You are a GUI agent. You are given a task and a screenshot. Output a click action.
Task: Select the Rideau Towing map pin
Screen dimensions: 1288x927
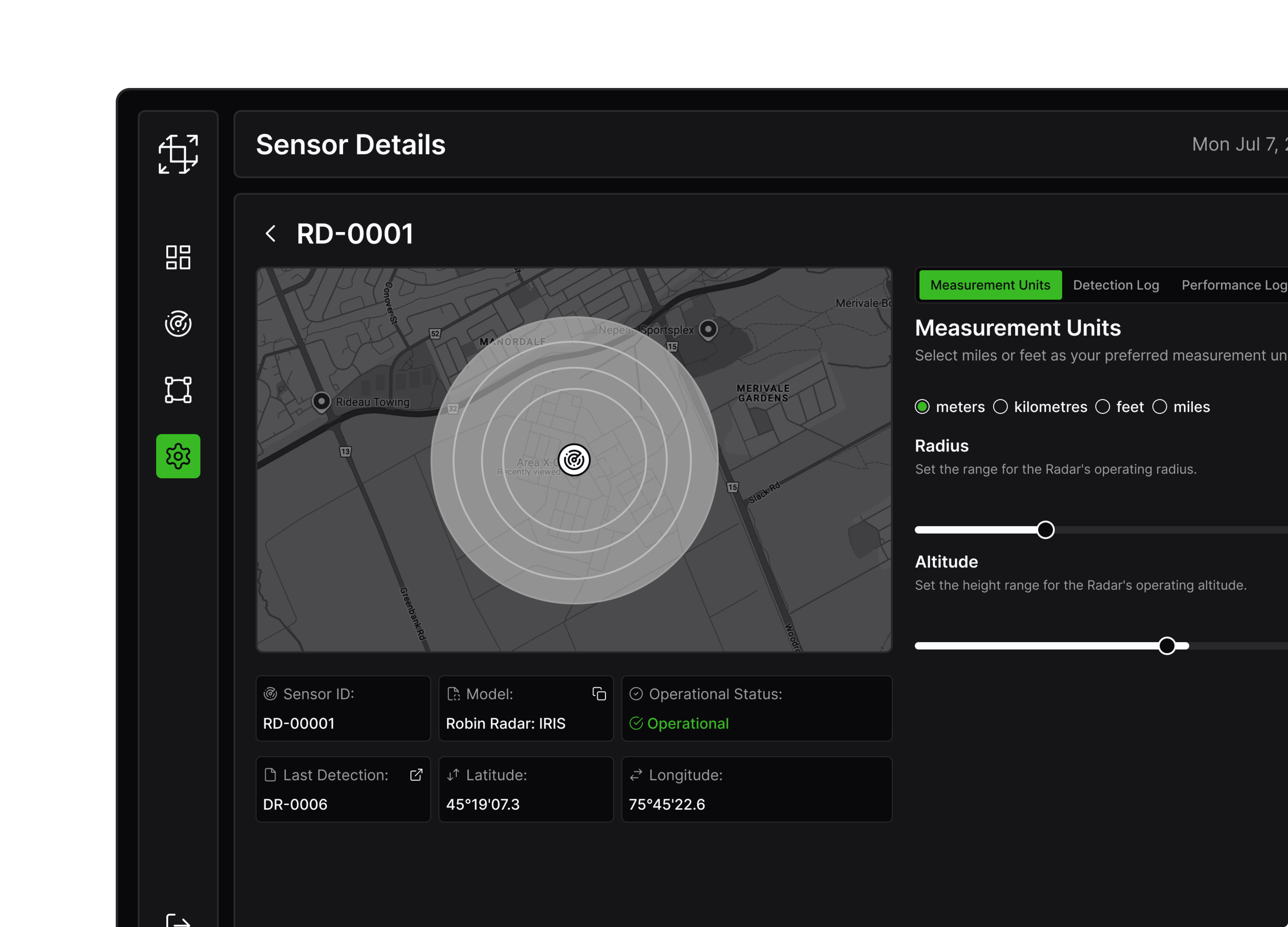tap(322, 402)
